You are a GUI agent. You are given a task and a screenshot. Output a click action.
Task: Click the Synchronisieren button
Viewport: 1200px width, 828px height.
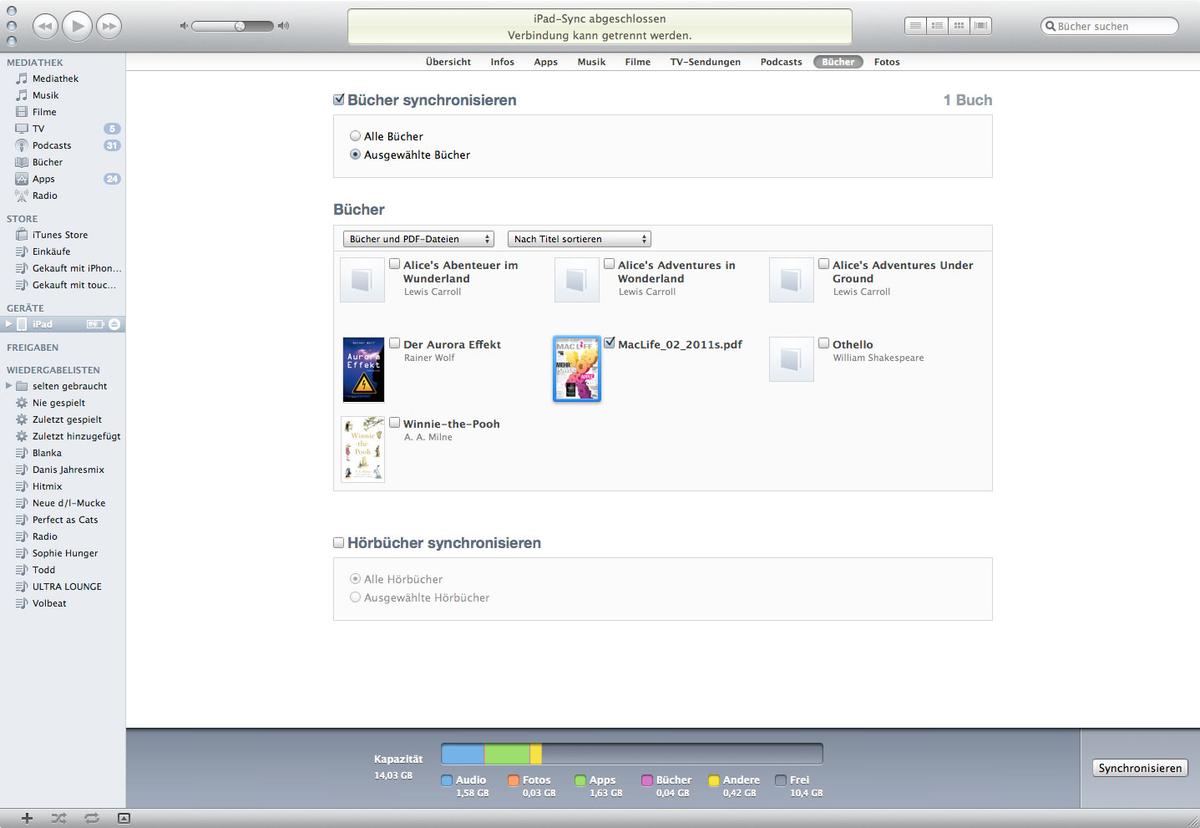click(1140, 768)
